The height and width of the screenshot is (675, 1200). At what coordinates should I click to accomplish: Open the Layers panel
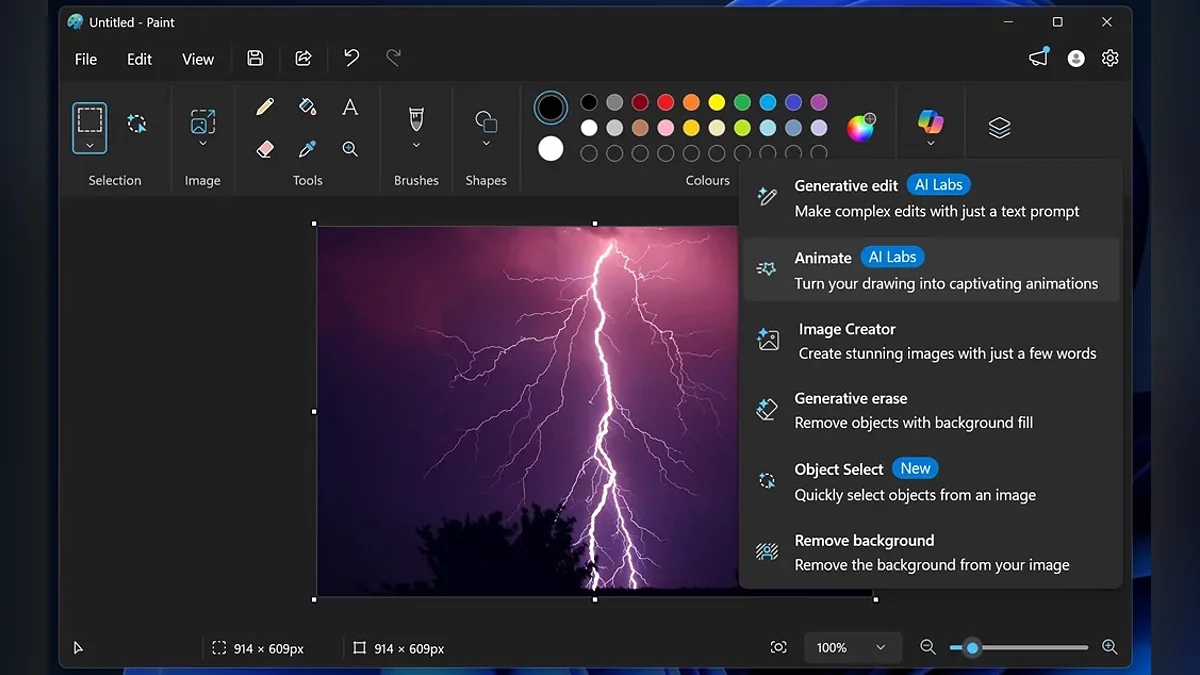coord(999,128)
